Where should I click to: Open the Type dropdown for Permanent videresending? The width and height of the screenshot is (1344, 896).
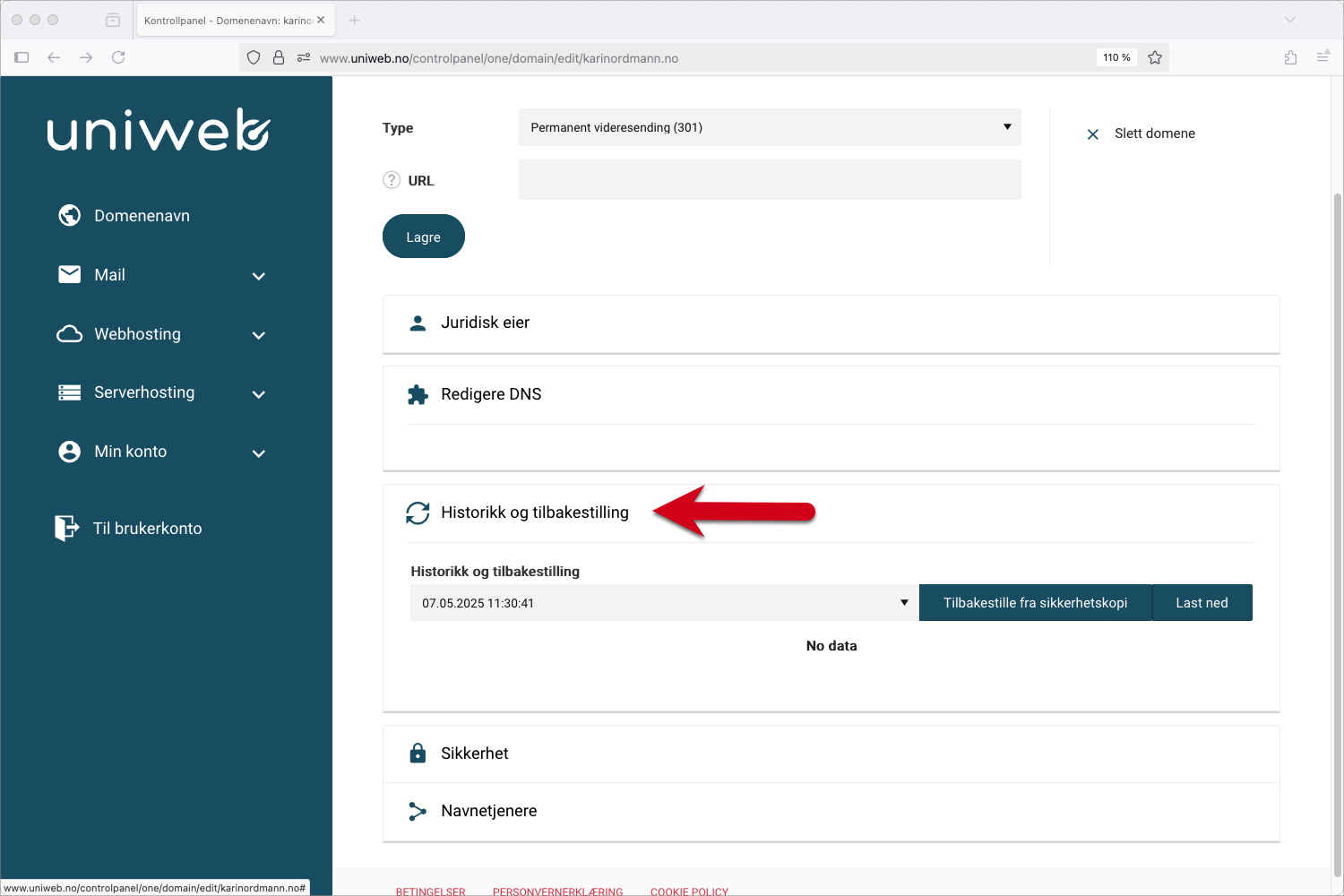click(770, 127)
